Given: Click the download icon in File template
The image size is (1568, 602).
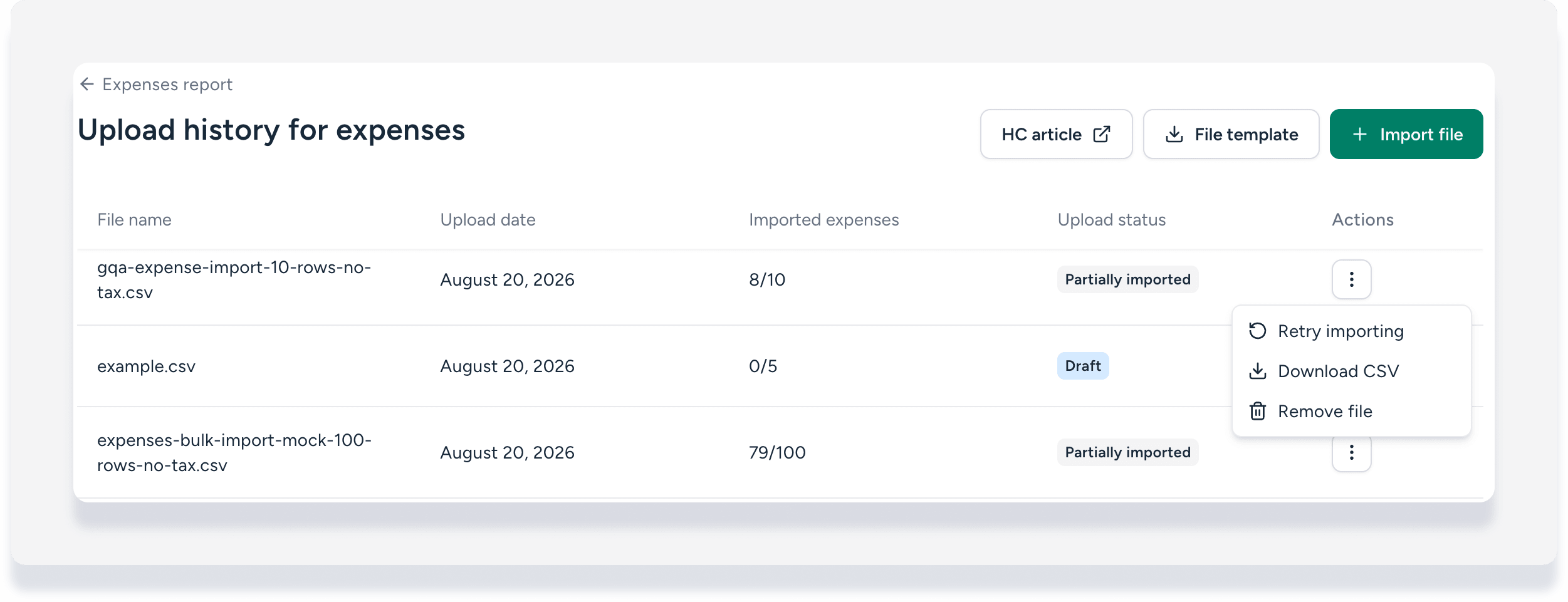Looking at the screenshot, I should [1174, 134].
